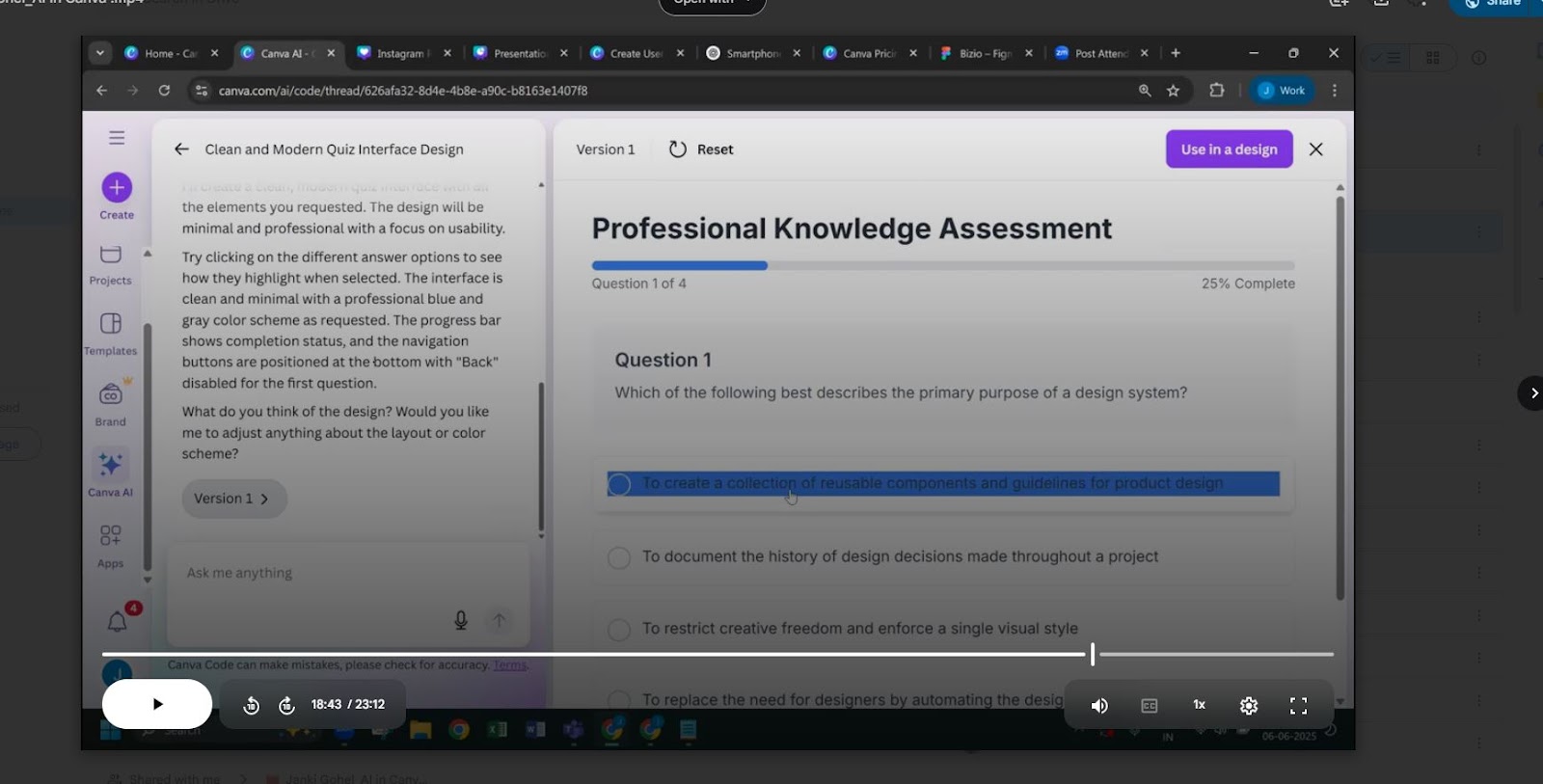This screenshot has height=784, width=1543.
Task: Expand the Version 1 chip in chat
Action: click(233, 499)
